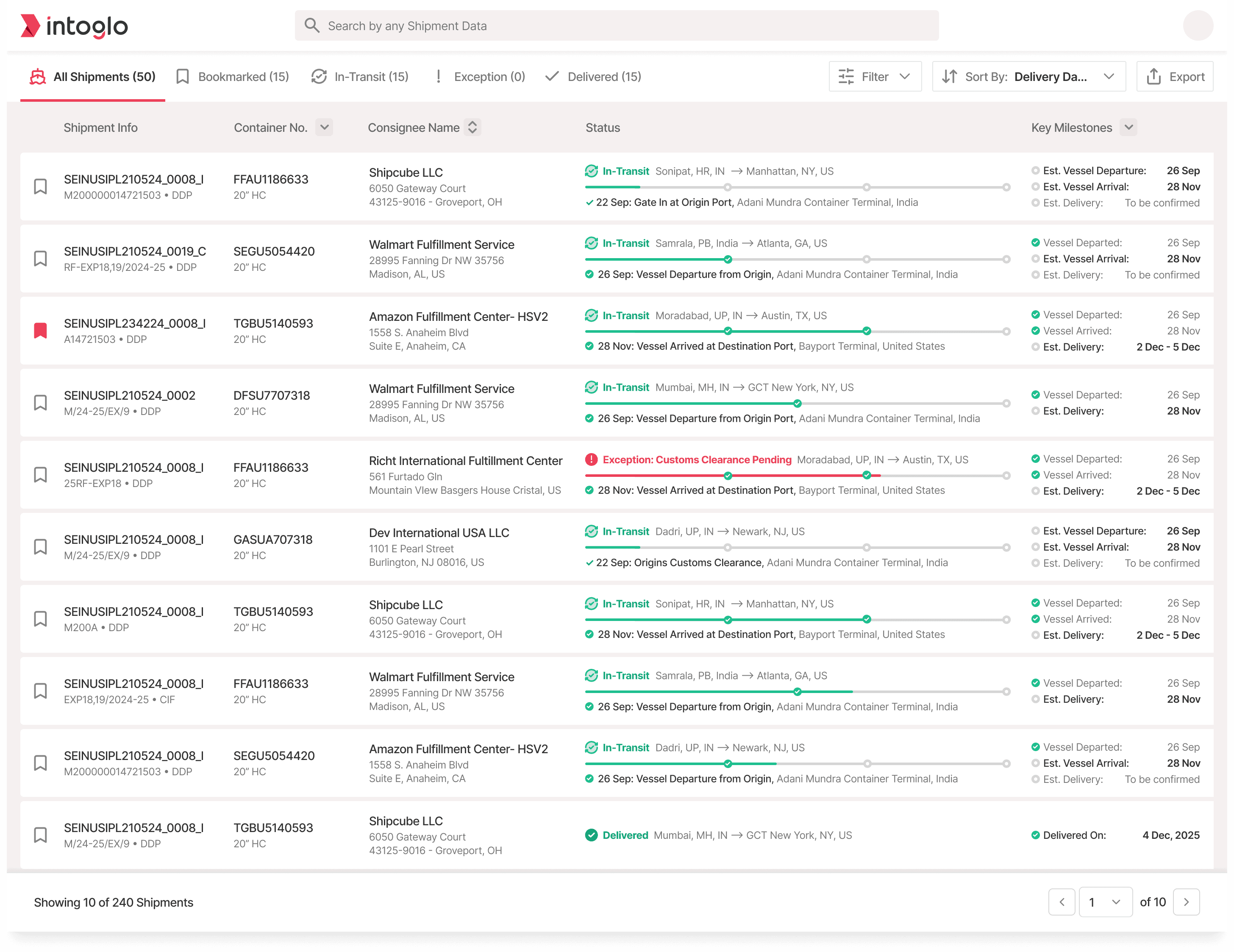
Task: Click the intoglo logo
Action: pyautogui.click(x=74, y=26)
